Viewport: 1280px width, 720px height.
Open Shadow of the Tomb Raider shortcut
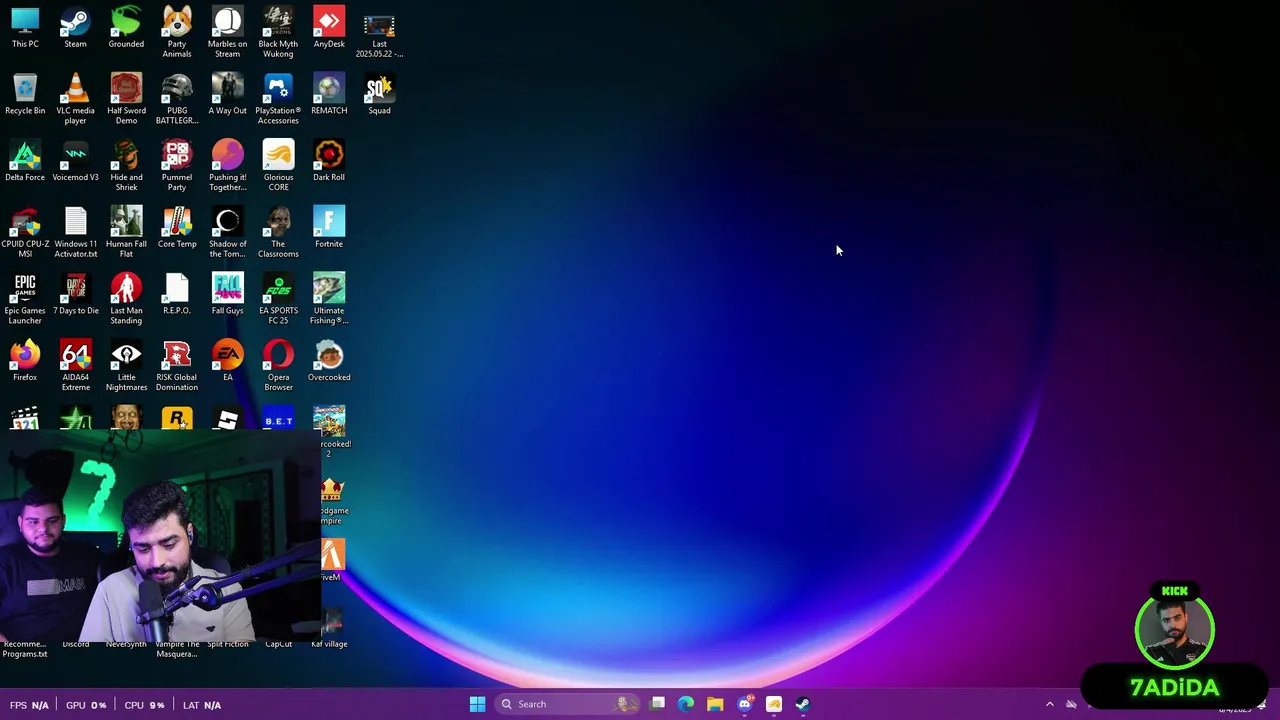[x=227, y=232]
